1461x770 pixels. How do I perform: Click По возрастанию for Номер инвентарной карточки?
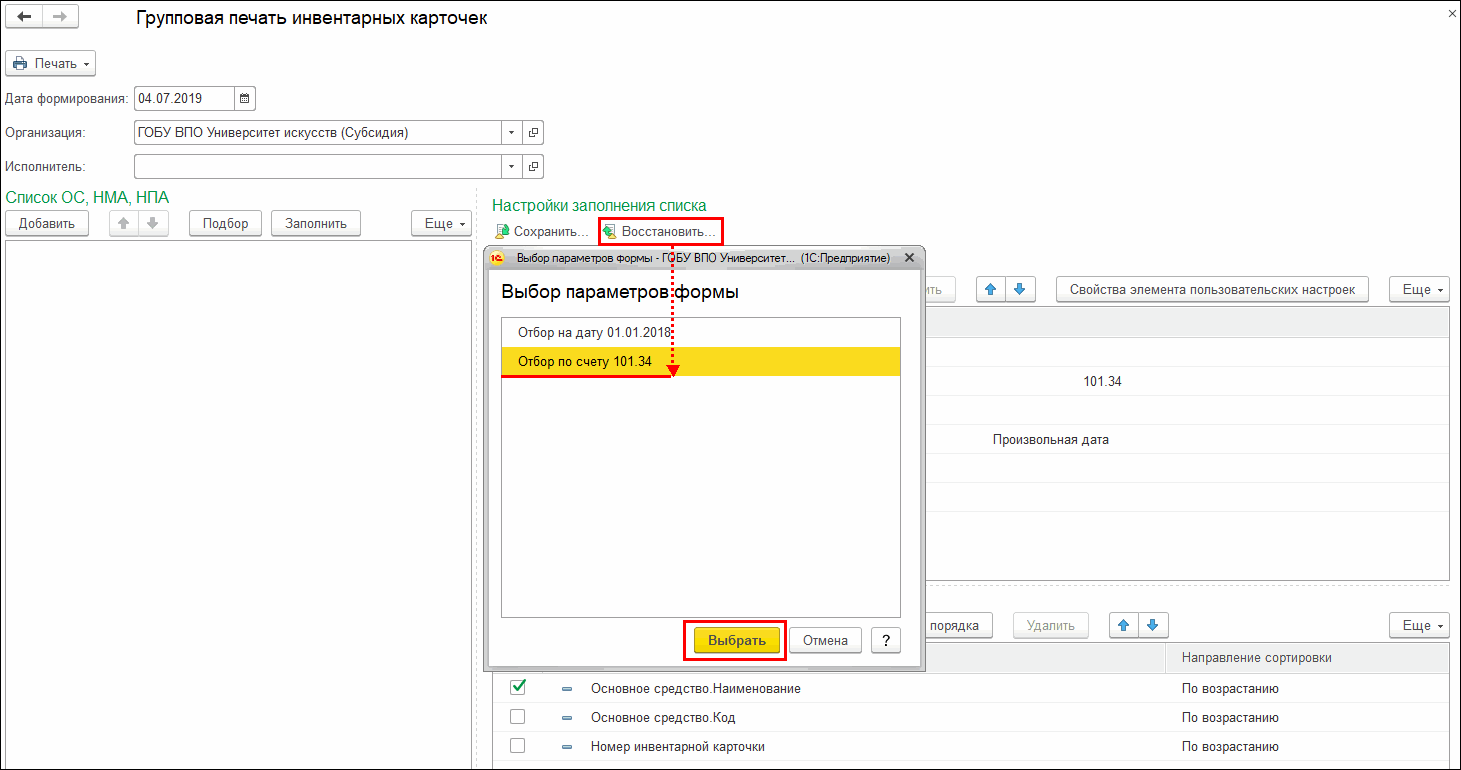[x=1230, y=746]
